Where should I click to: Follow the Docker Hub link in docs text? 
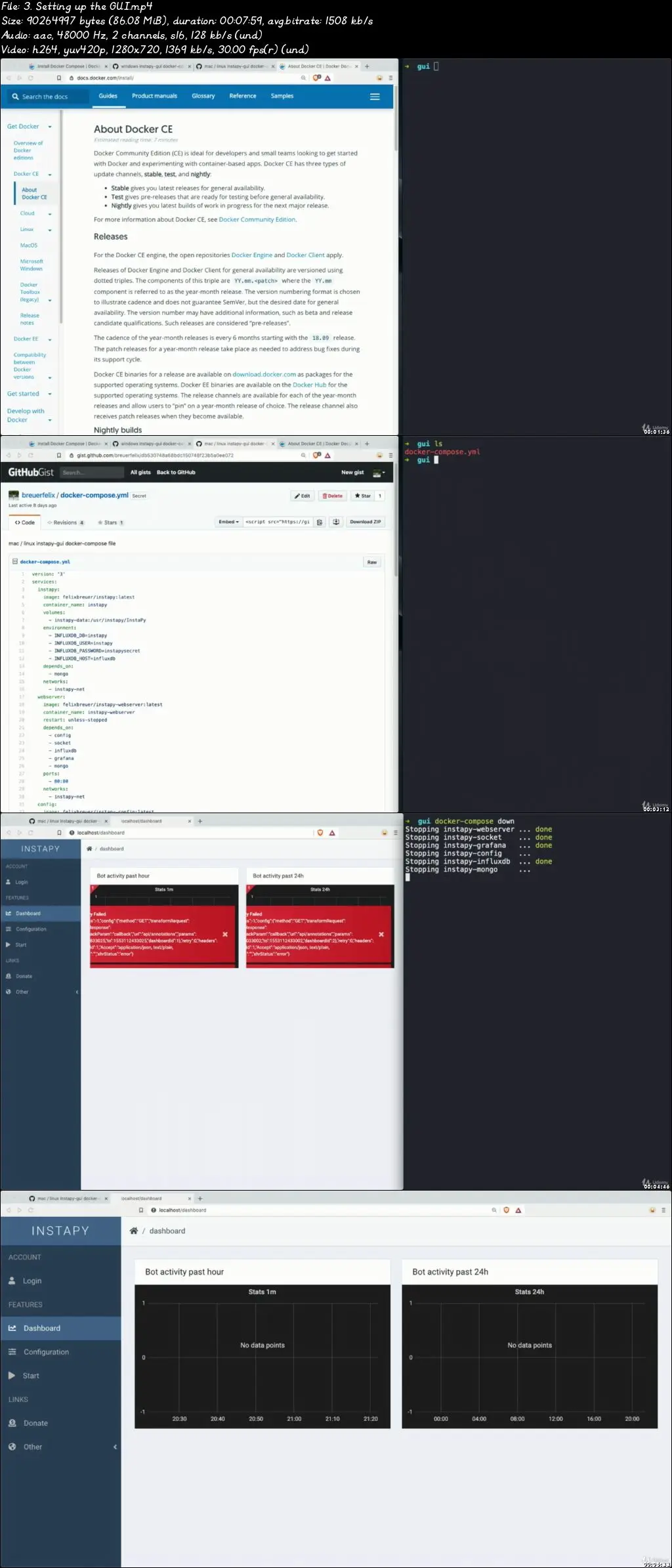pos(309,385)
